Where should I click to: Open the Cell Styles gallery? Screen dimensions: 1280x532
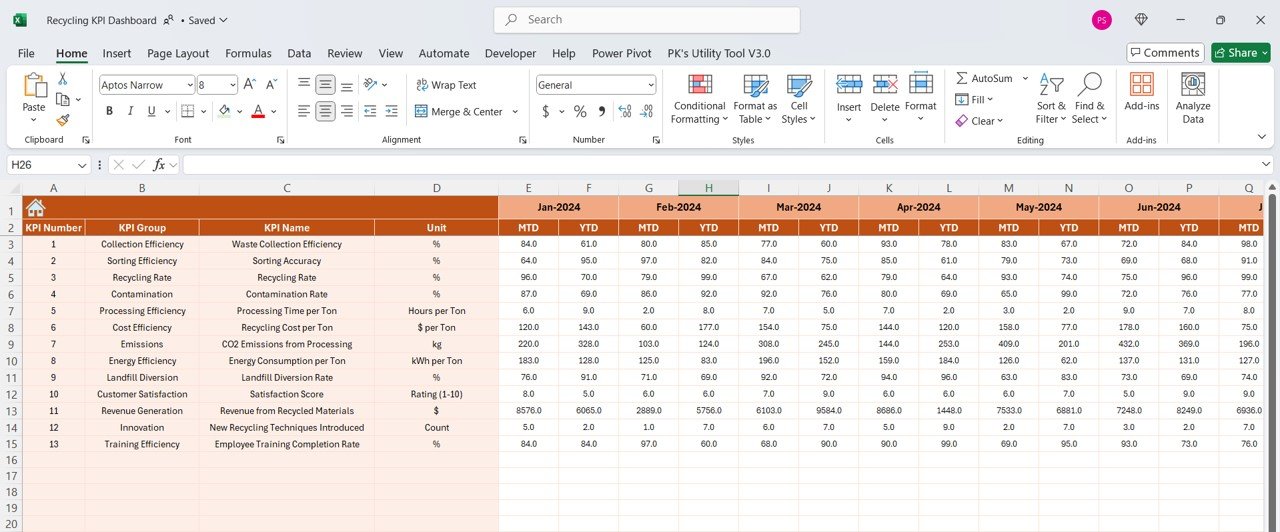[x=799, y=98]
